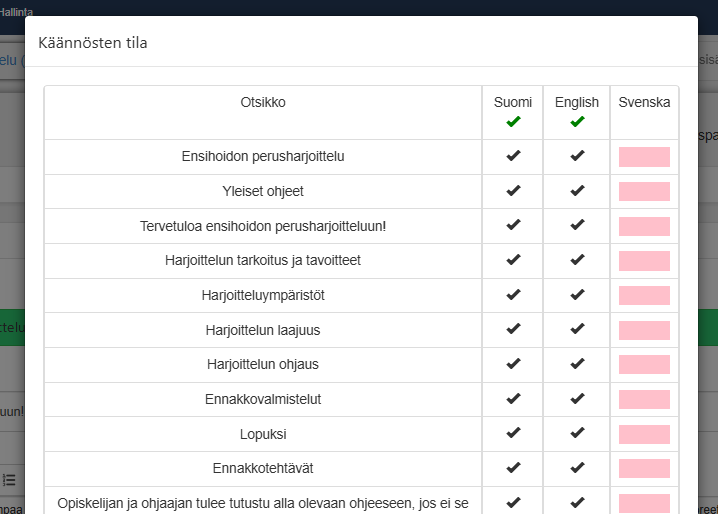Click English checkmark in Ennakkotehtävät row
Viewport: 718px width, 514px height.
pyautogui.click(x=577, y=468)
